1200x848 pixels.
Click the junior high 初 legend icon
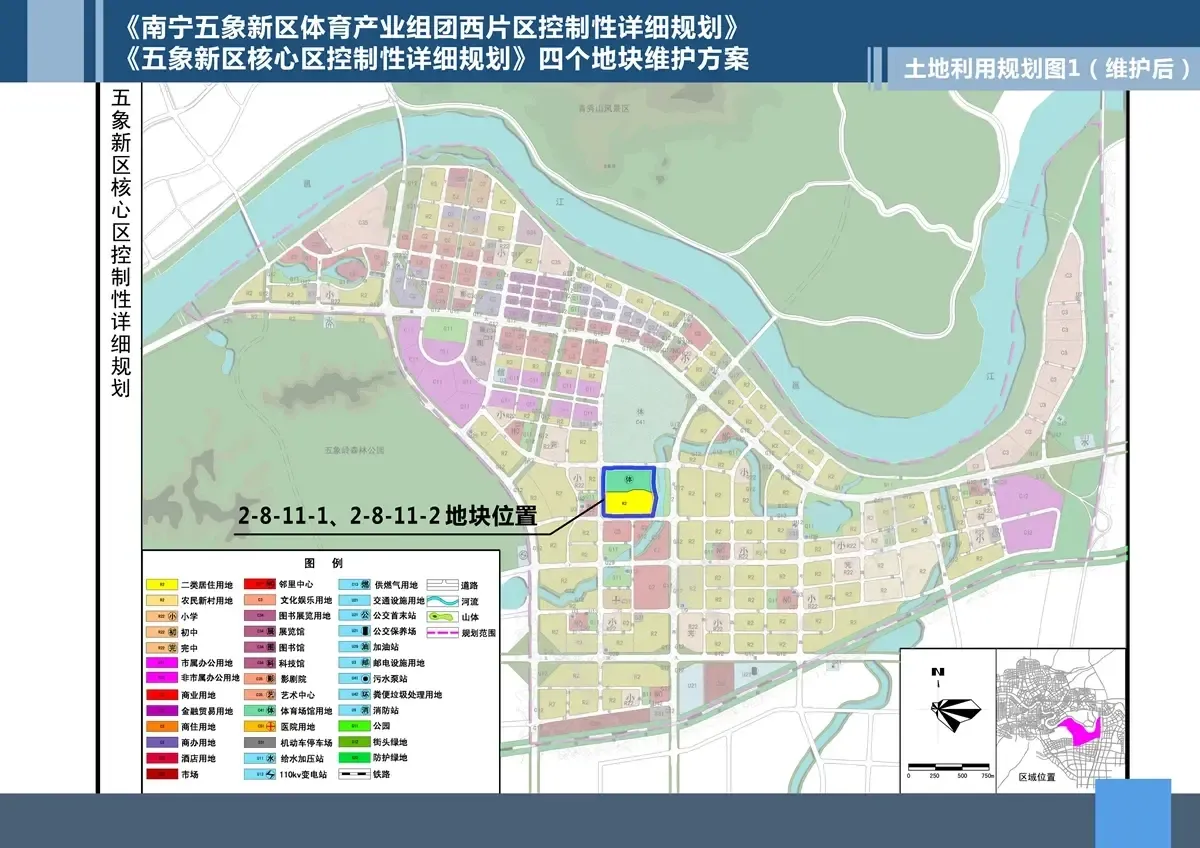point(172,632)
